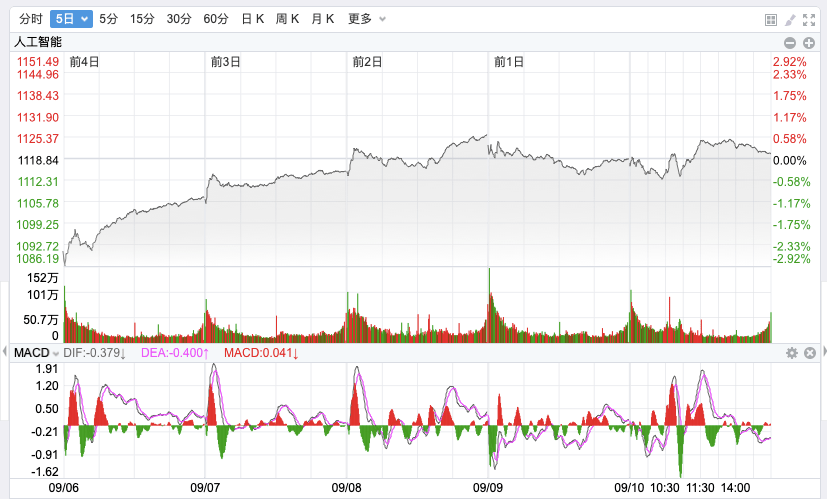Open the grid layout icon
The image size is (827, 499).
771,19
